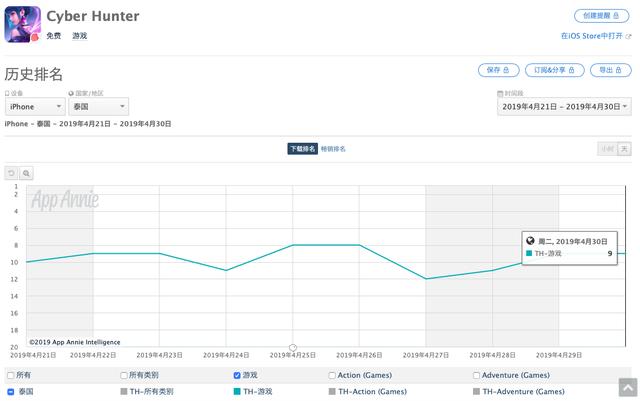640x401 pixels.
Task: Expand the date range dropdown
Action: point(564,106)
